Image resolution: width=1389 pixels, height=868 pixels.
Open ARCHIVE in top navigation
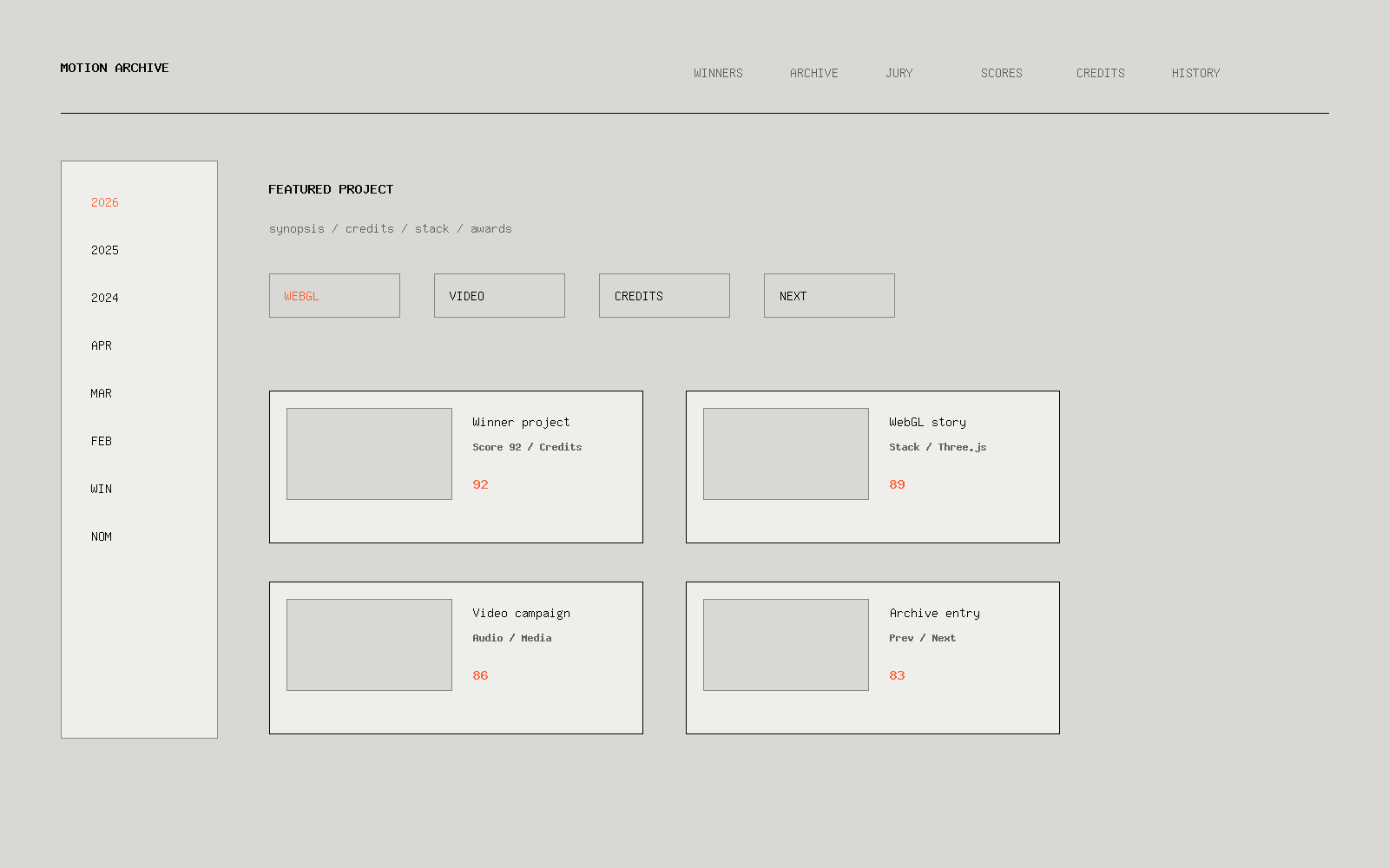click(x=813, y=73)
